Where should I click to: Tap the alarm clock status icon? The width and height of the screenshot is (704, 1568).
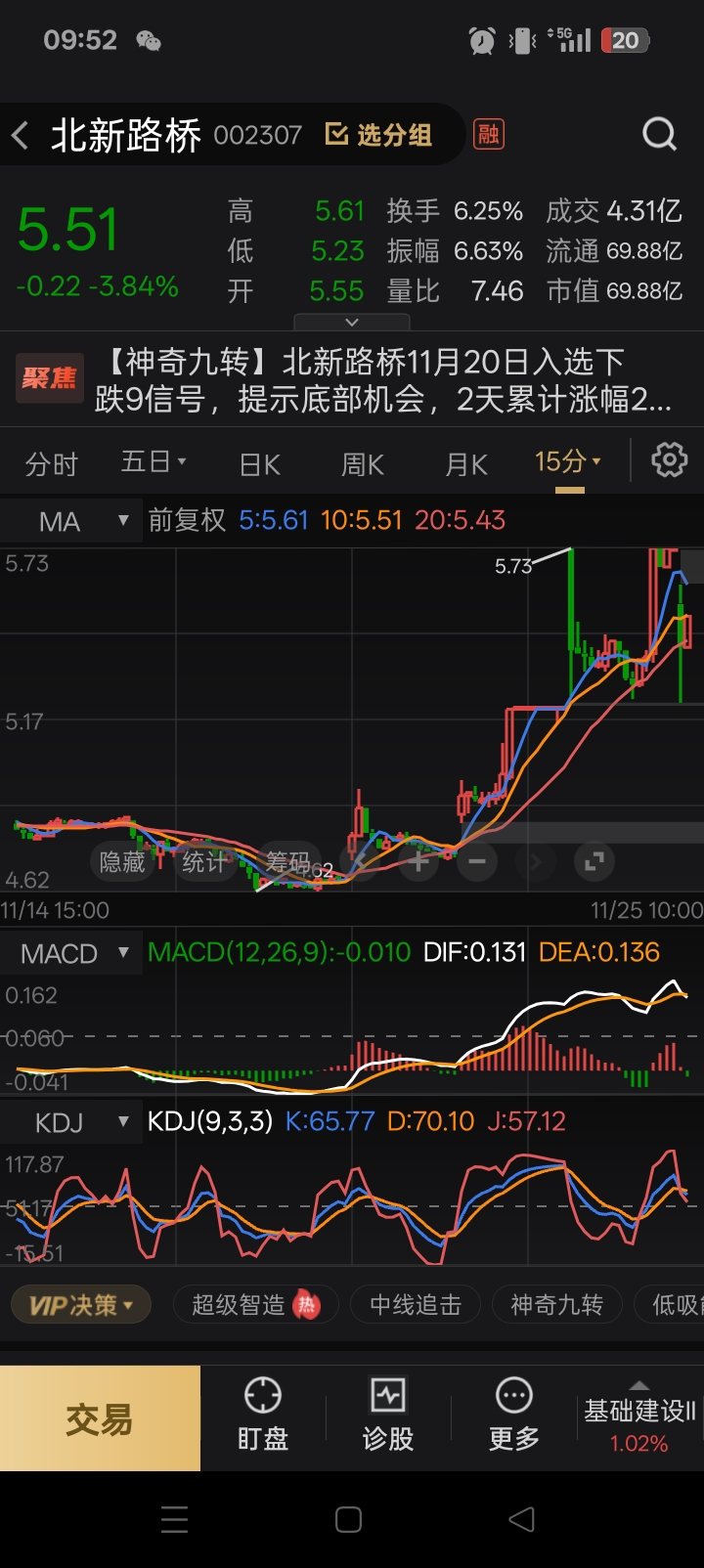click(x=482, y=41)
